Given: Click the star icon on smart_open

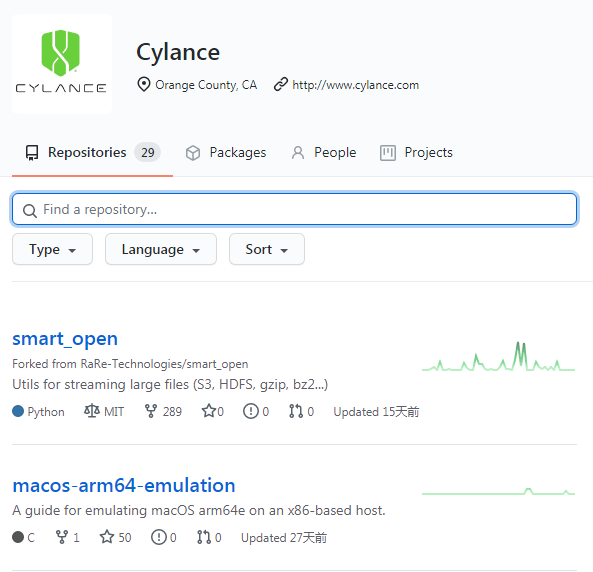Looking at the screenshot, I should pyautogui.click(x=209, y=411).
